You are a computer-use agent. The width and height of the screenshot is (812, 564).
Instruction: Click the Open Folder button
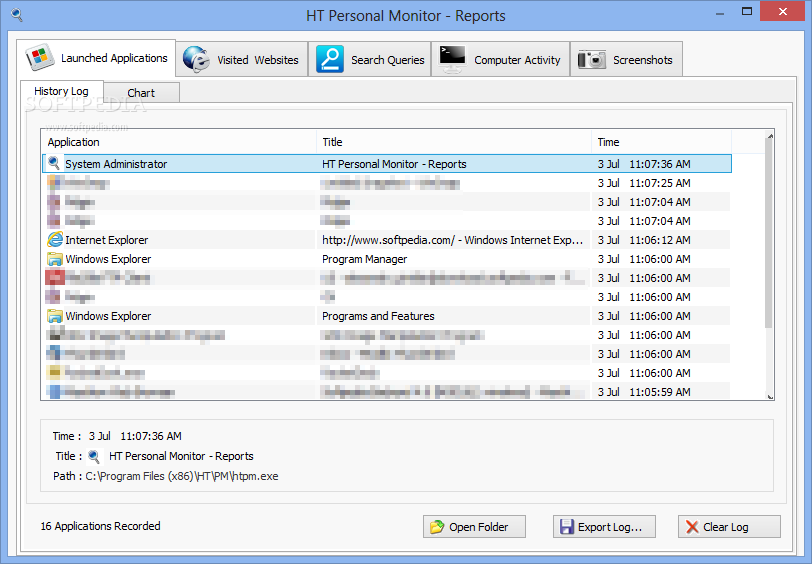click(474, 527)
